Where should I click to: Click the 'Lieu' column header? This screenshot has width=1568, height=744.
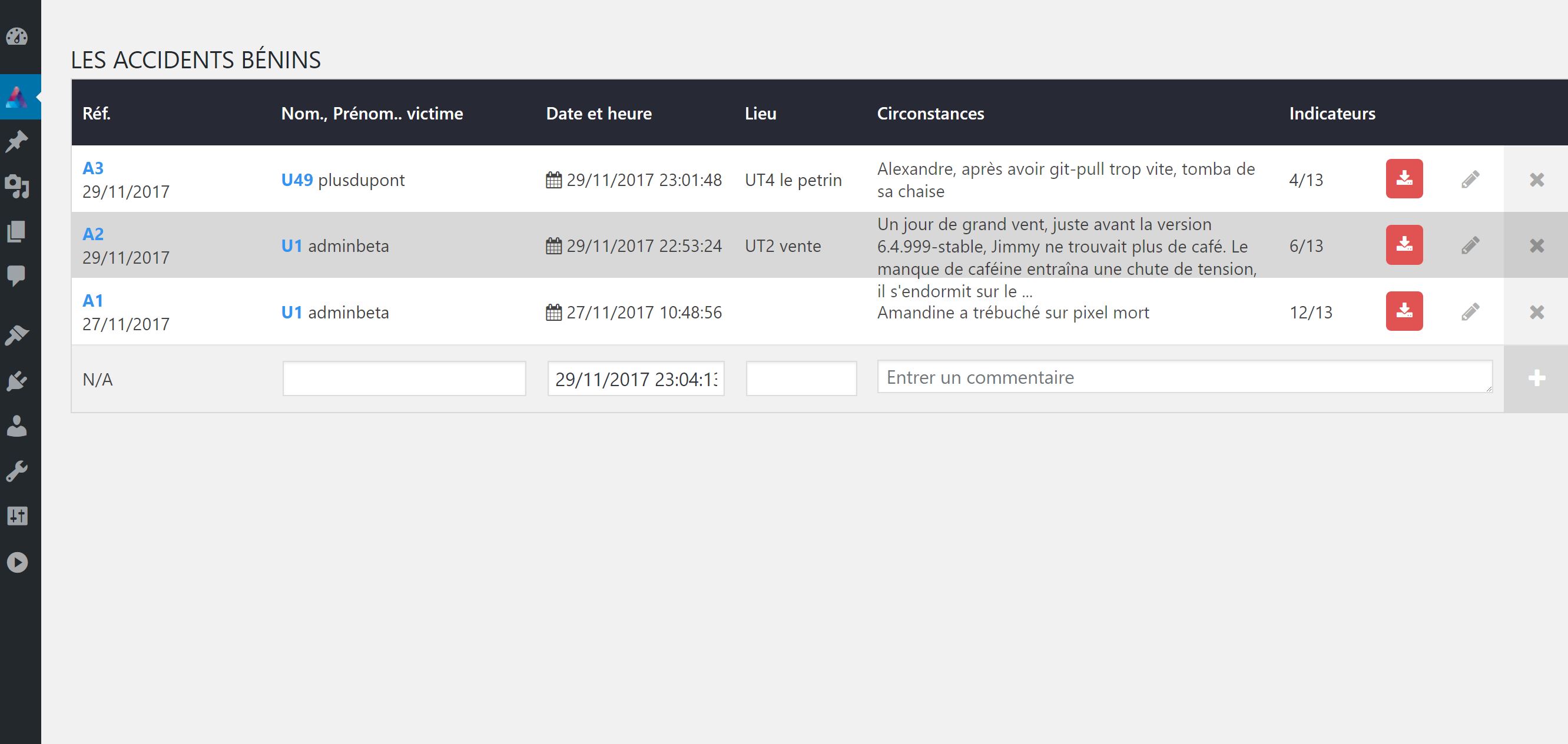(x=761, y=113)
